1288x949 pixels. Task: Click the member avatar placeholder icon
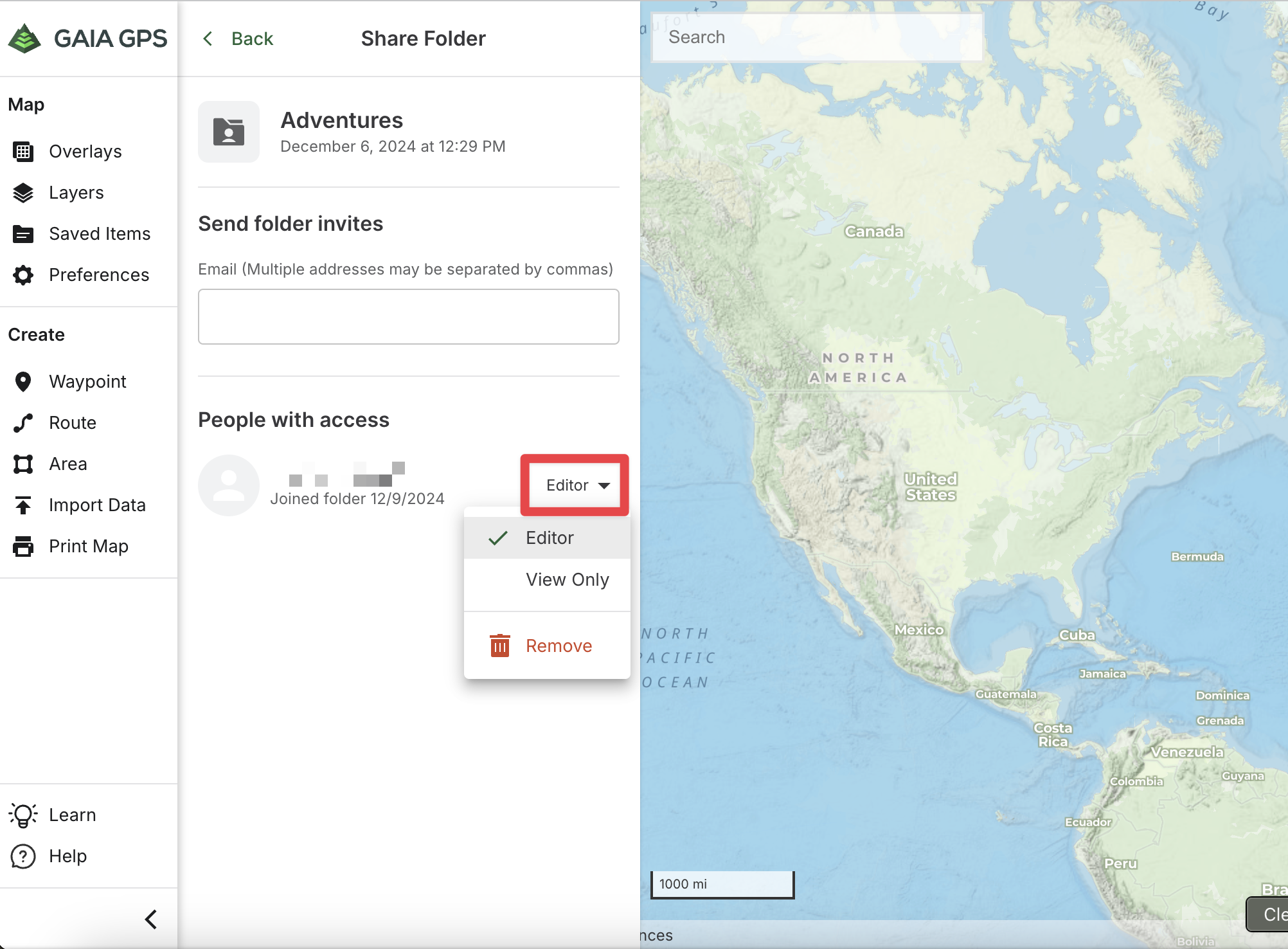click(229, 485)
